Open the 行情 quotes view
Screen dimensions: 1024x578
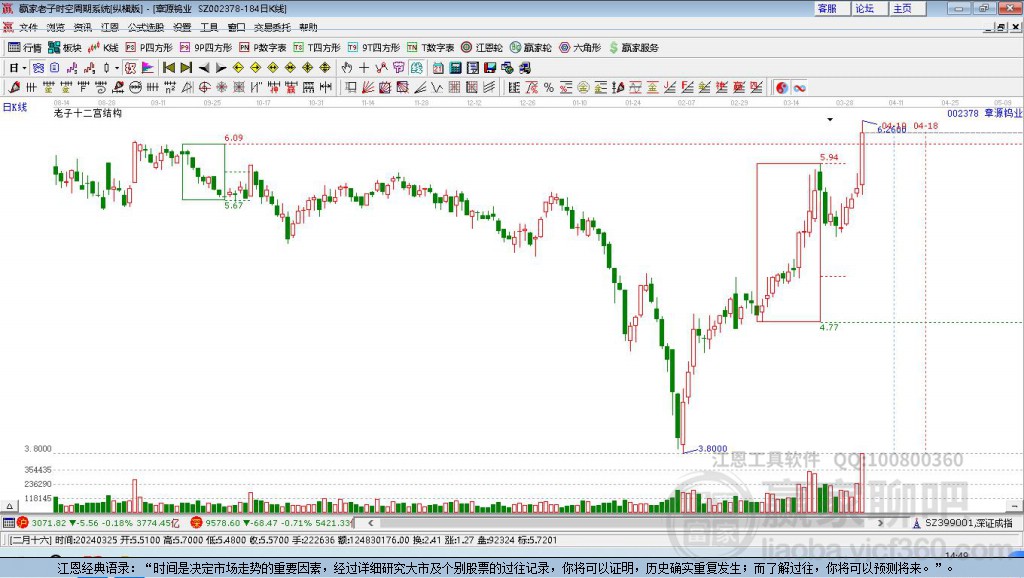25,48
